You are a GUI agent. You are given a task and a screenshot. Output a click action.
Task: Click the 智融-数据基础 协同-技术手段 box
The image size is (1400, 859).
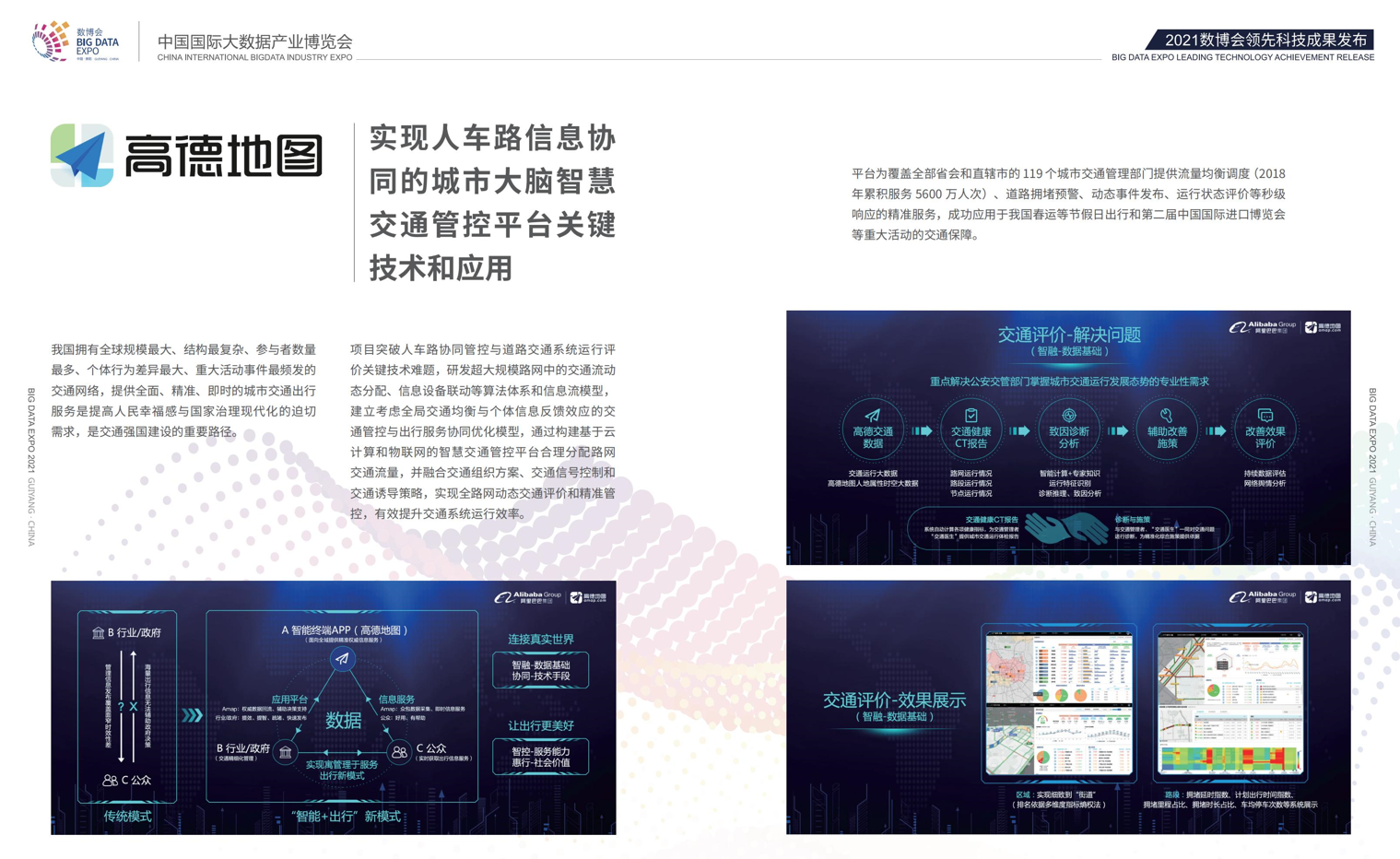[x=540, y=670]
